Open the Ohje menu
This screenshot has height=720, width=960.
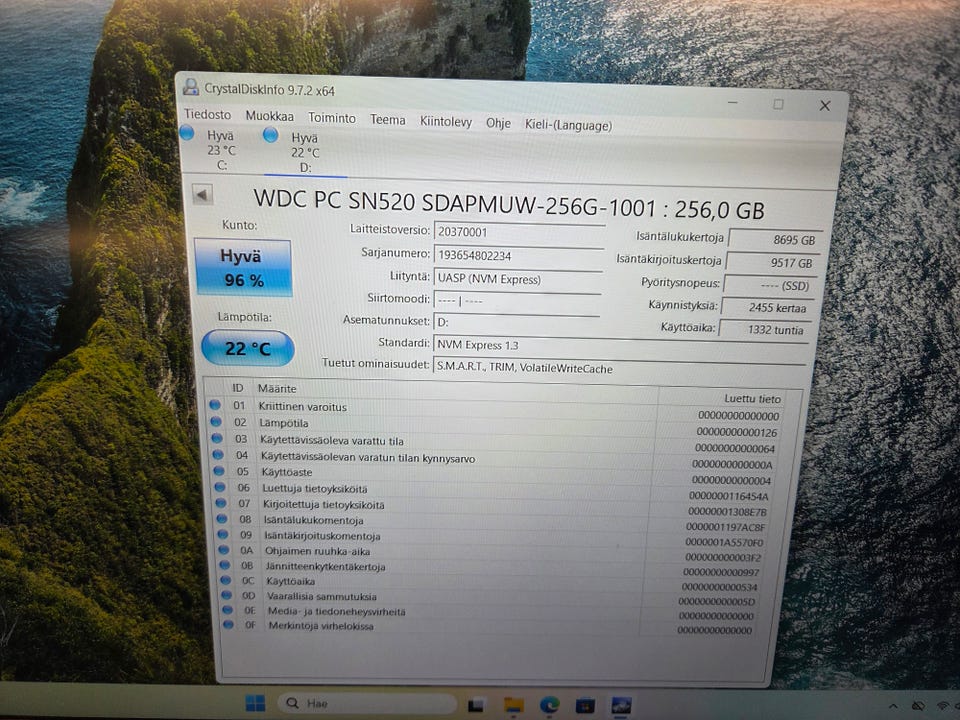point(498,123)
